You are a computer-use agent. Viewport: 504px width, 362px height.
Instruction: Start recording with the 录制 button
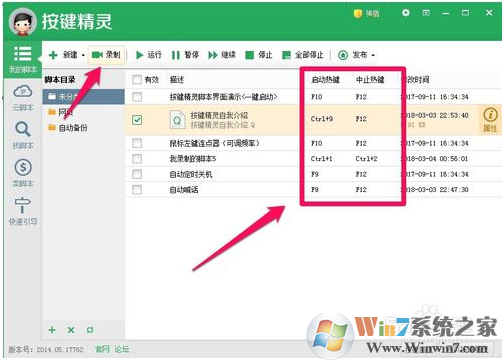point(106,55)
